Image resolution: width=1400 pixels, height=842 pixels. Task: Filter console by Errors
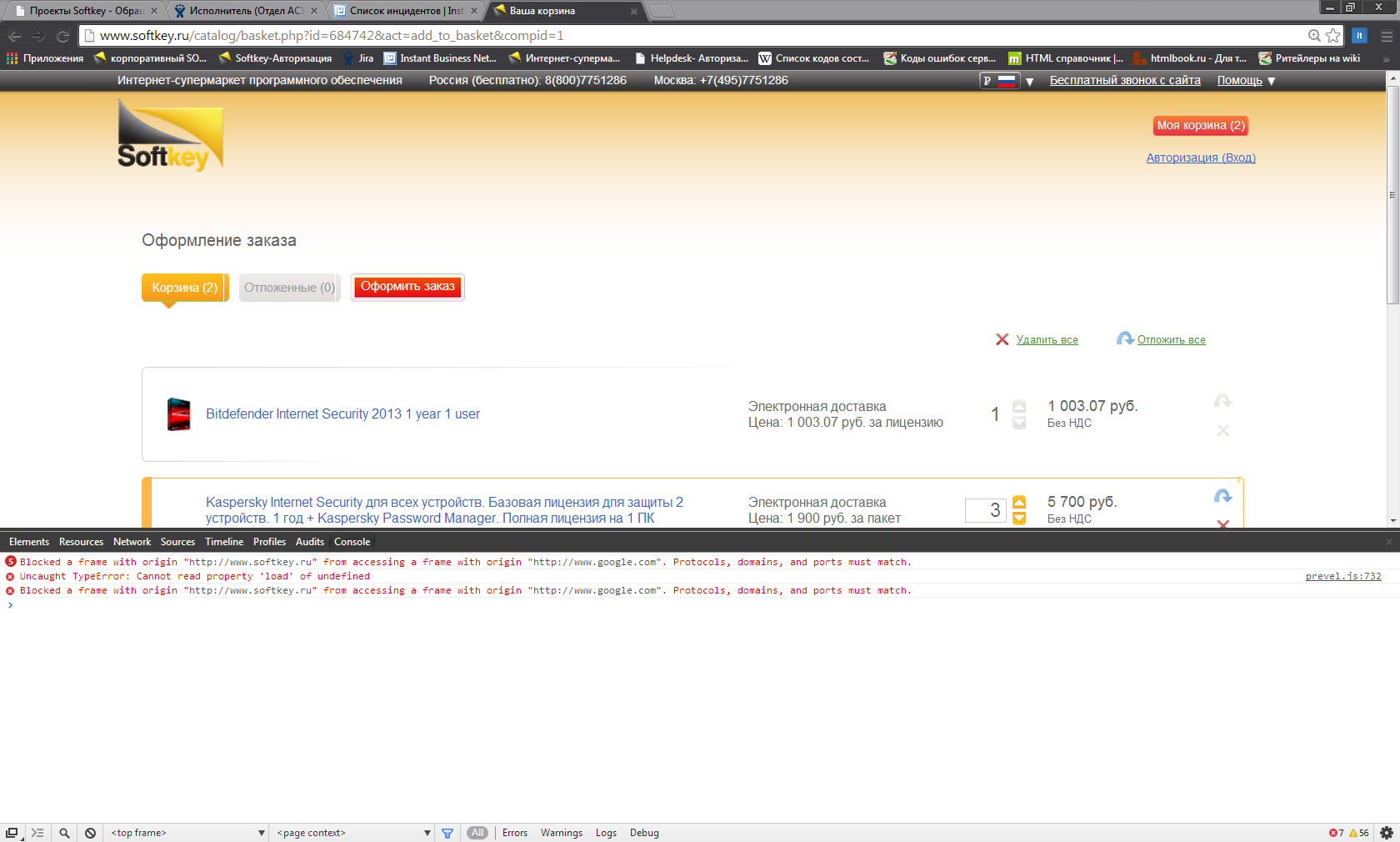(x=515, y=833)
